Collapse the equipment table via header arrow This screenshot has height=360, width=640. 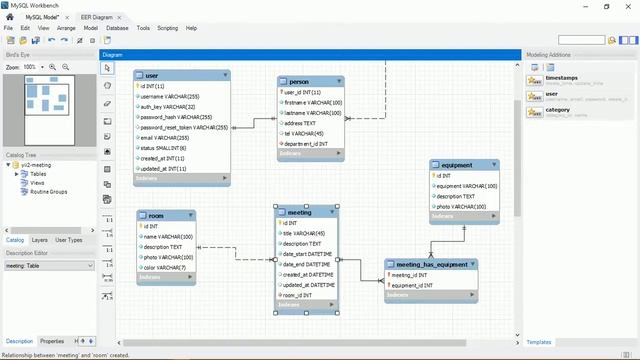click(x=494, y=164)
